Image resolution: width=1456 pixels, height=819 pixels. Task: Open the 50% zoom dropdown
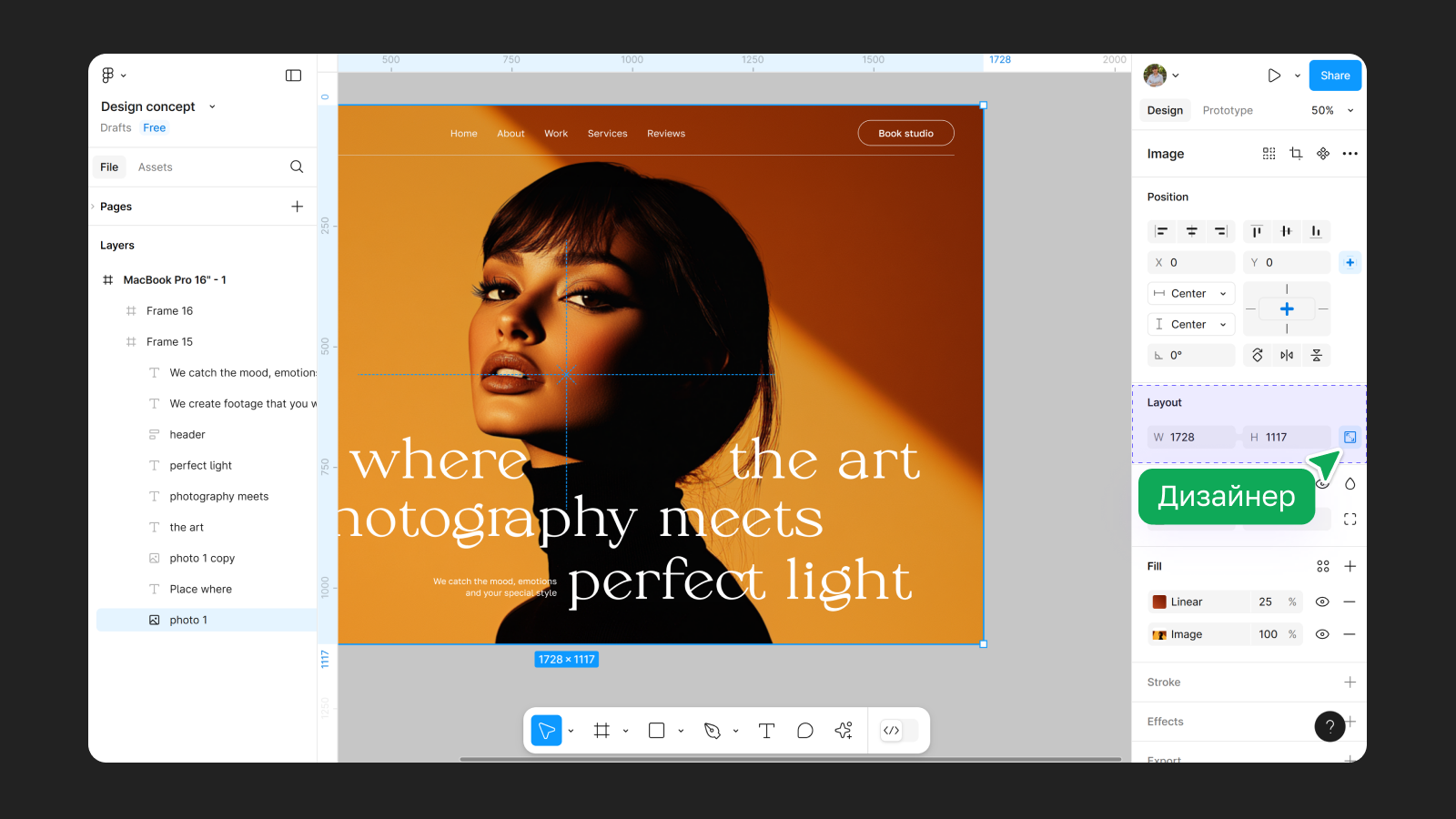(1332, 110)
